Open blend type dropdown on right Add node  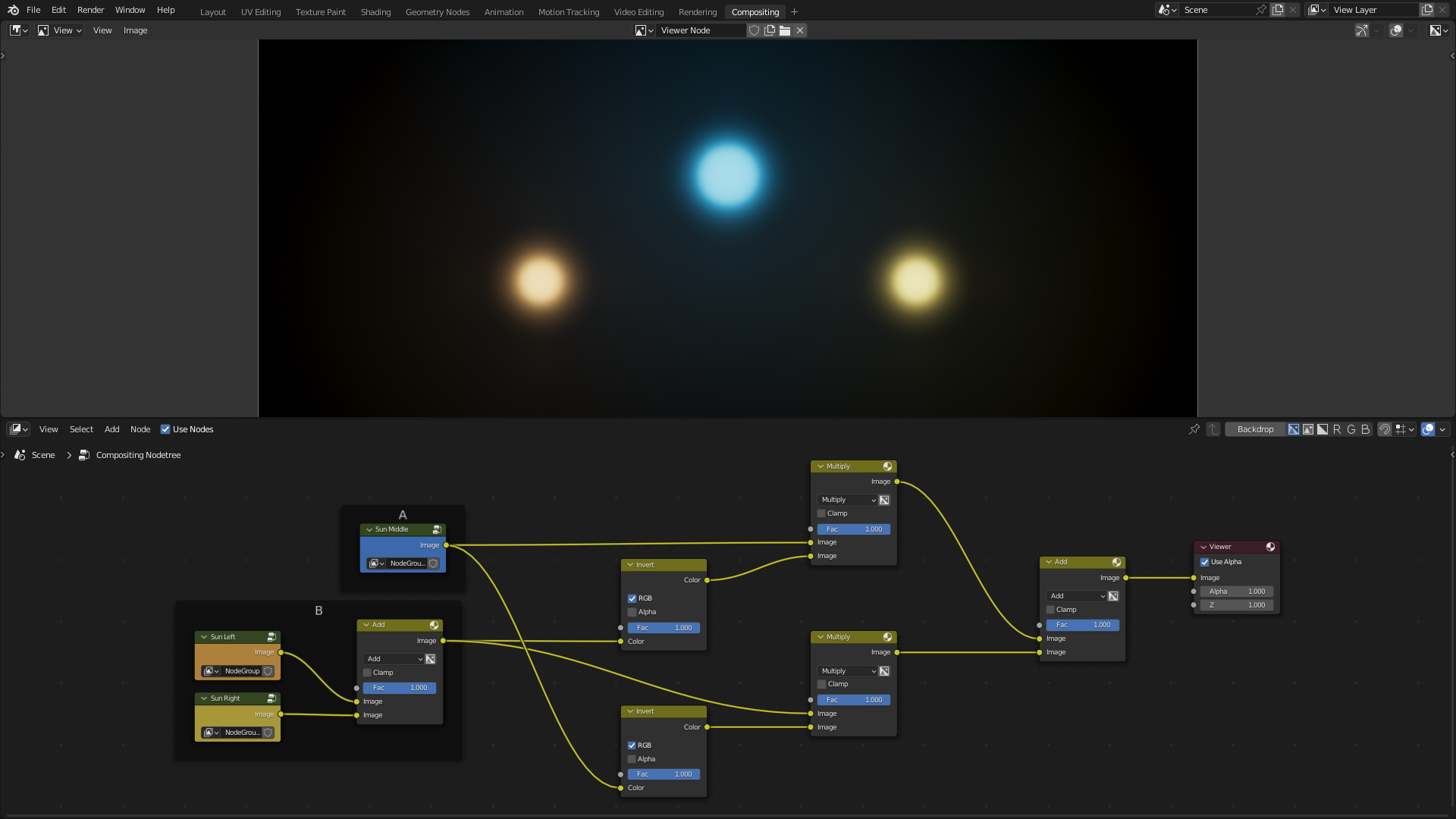[x=1076, y=596]
